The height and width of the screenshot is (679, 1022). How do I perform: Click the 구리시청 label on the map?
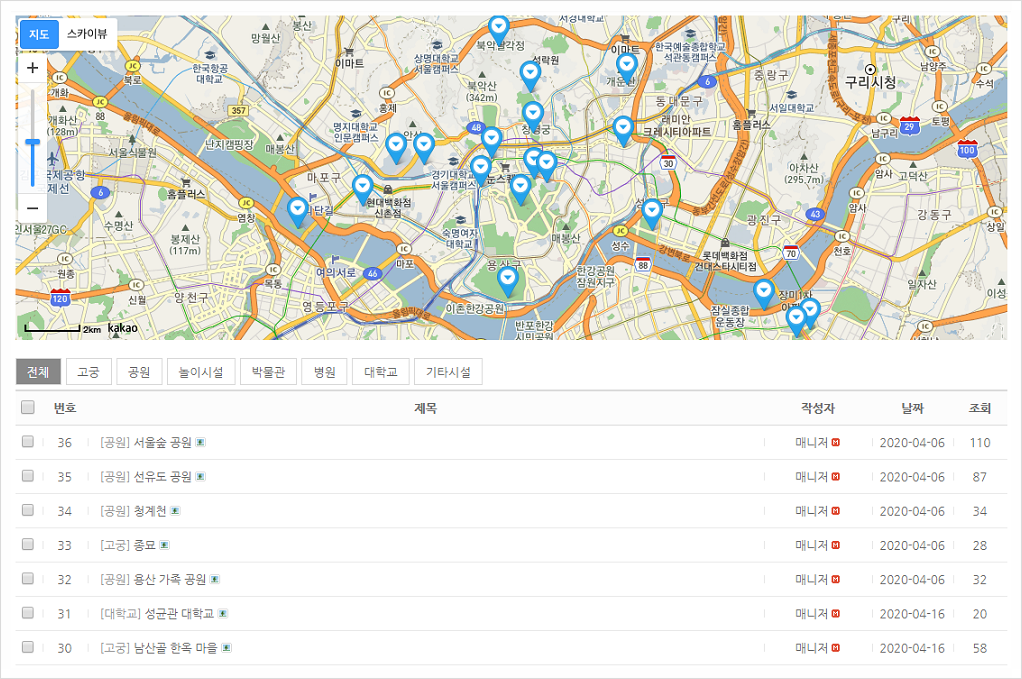tap(870, 82)
